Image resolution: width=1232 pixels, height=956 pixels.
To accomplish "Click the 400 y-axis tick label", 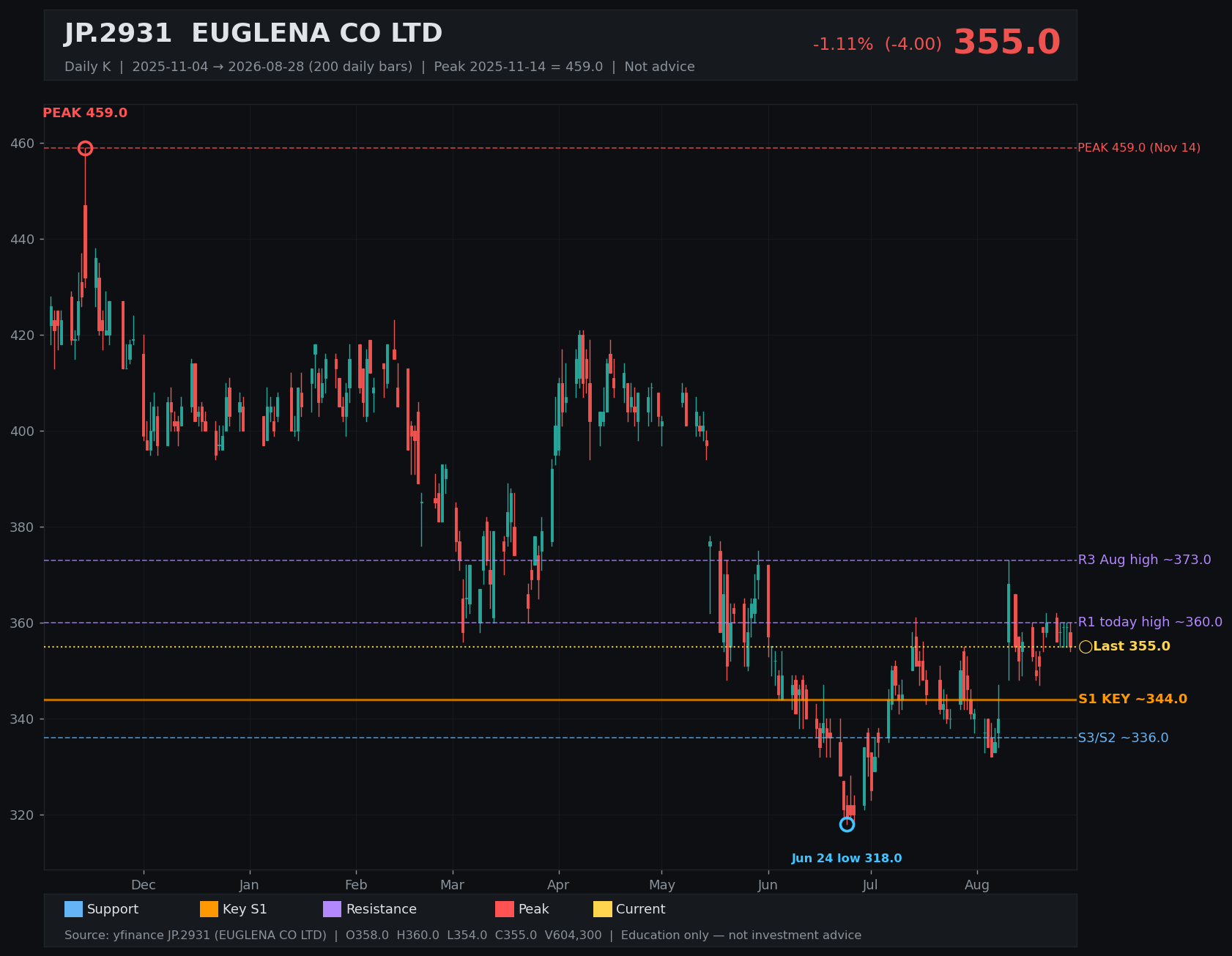I will 23,431.
